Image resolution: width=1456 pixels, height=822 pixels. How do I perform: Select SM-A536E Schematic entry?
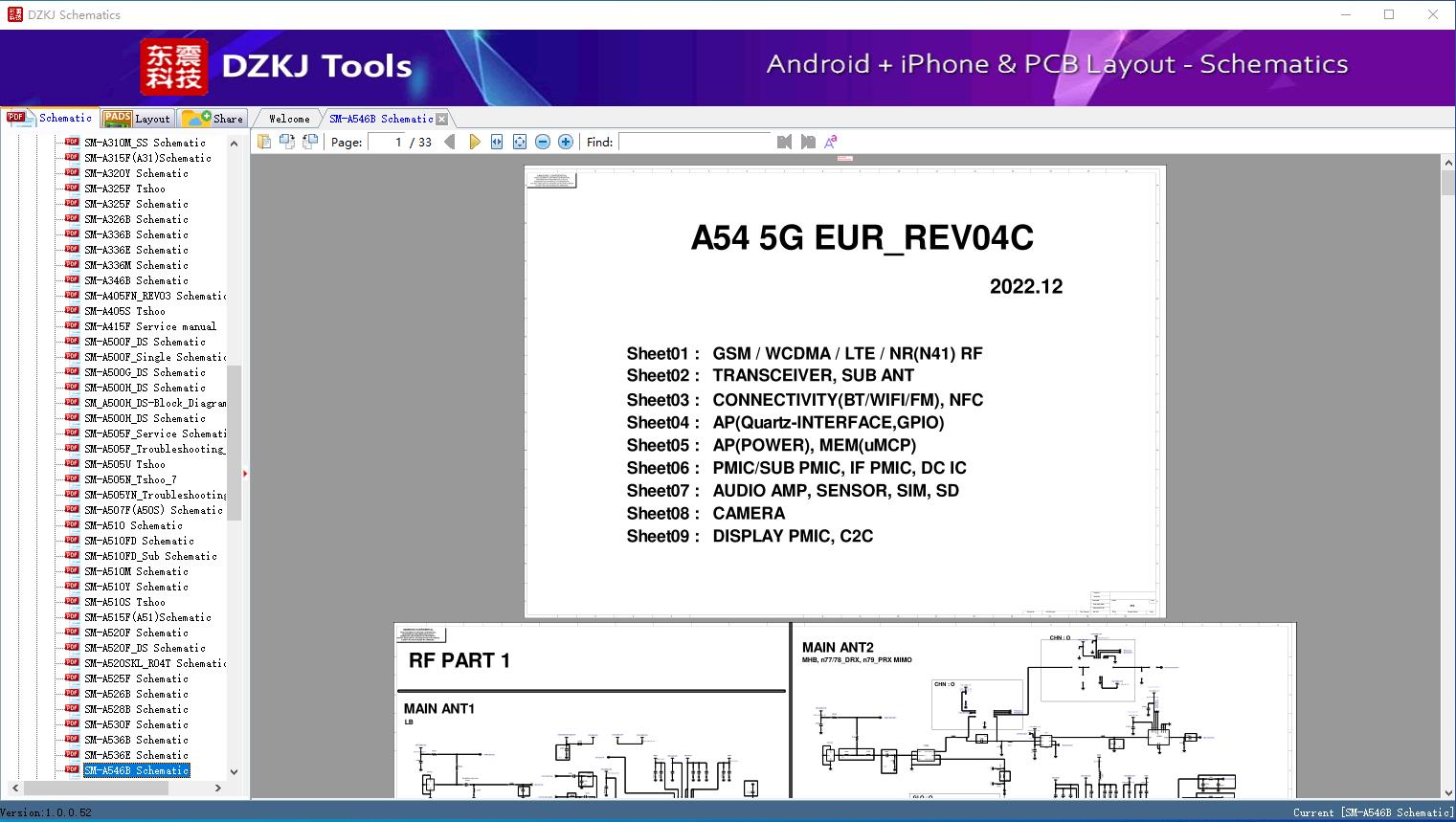[x=136, y=755]
